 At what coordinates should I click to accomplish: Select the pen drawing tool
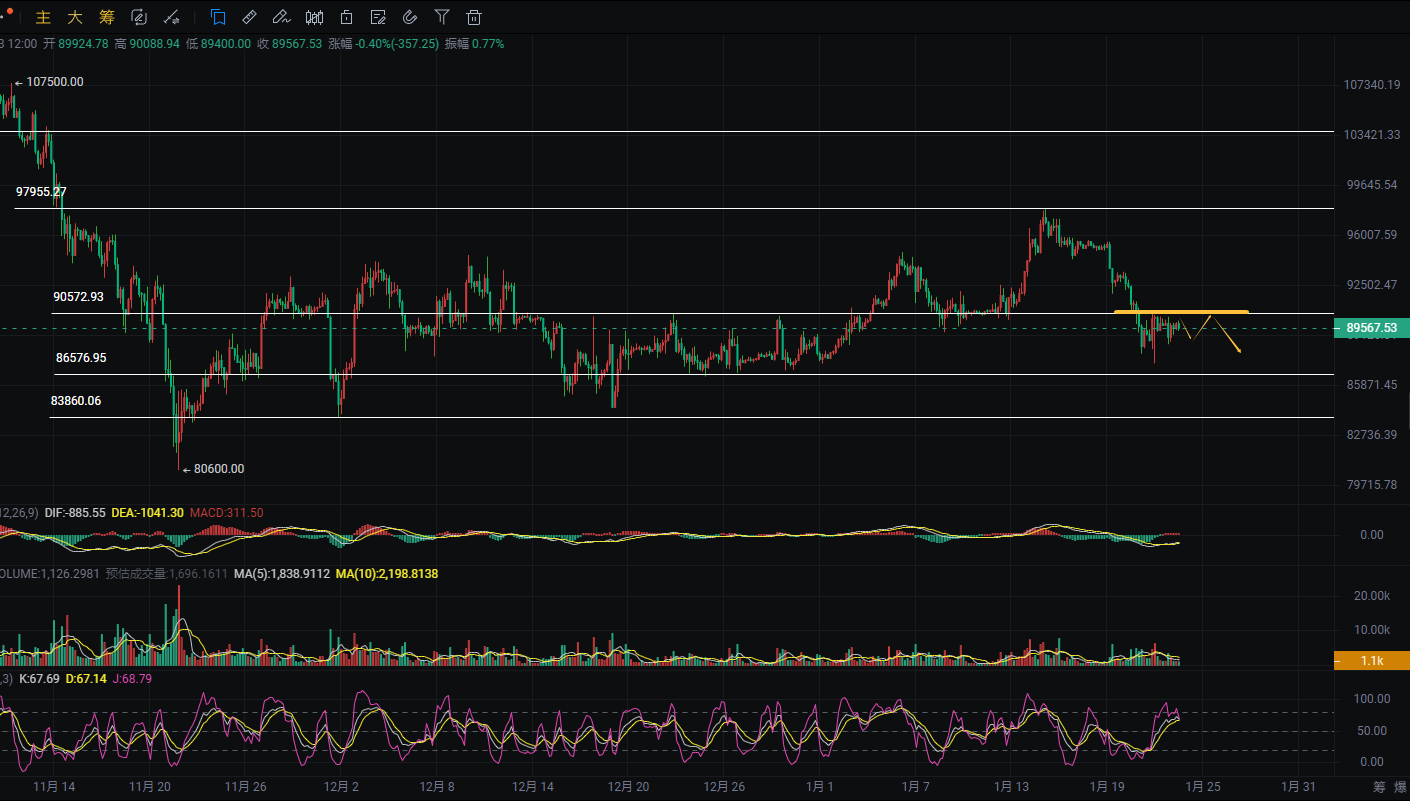point(282,17)
